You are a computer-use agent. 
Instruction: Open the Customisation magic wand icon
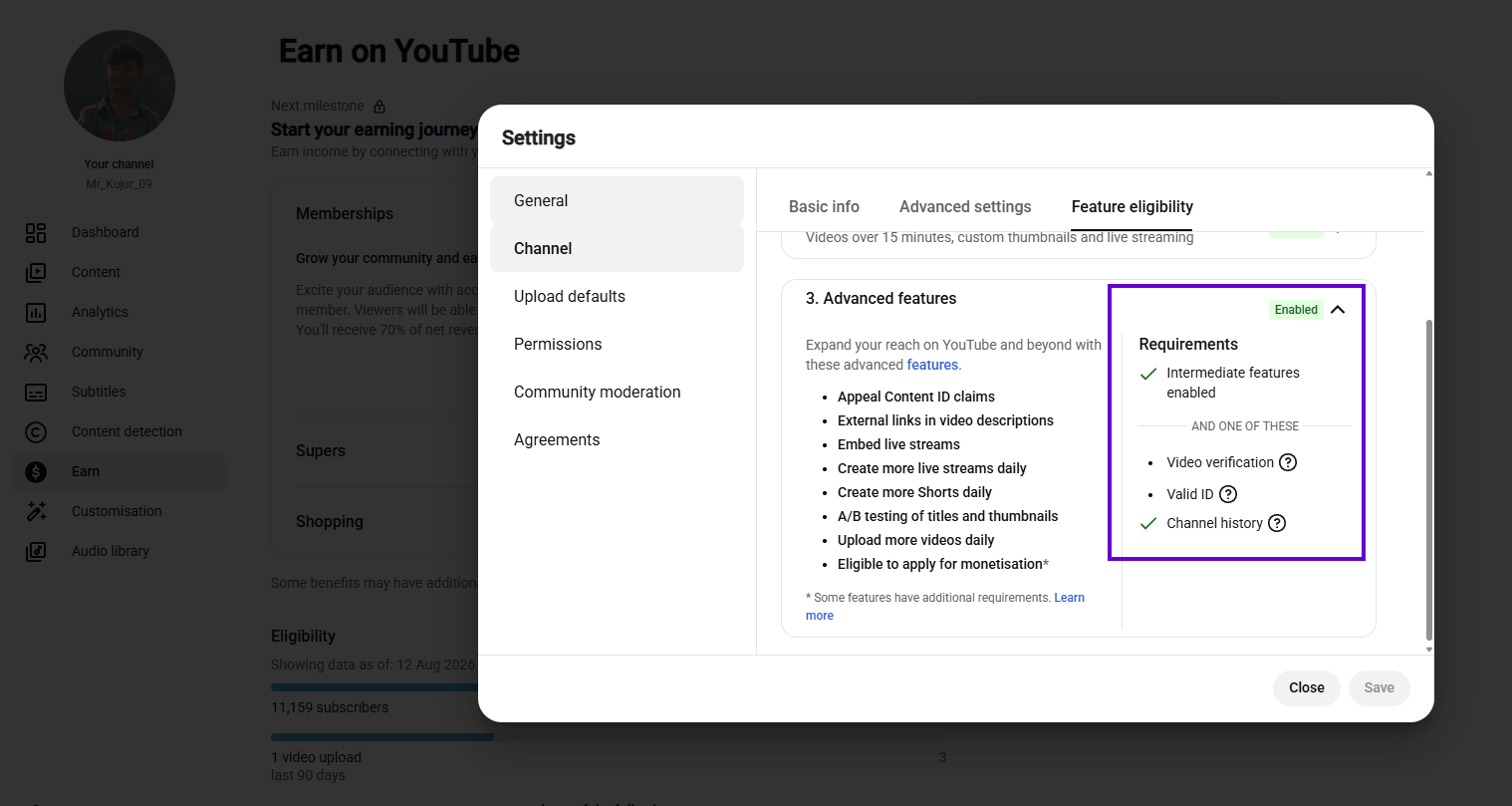(36, 511)
